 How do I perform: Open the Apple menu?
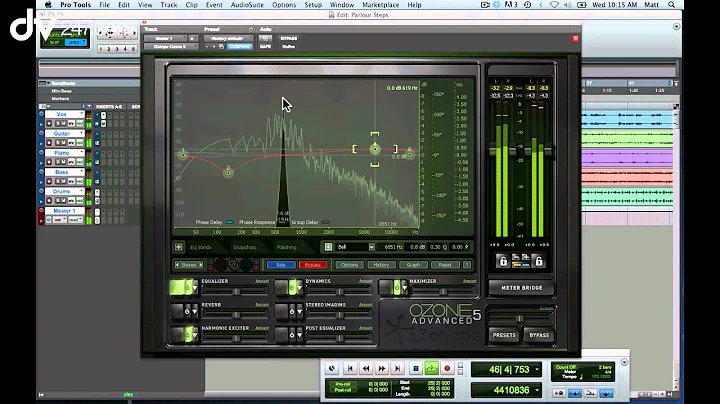48,5
